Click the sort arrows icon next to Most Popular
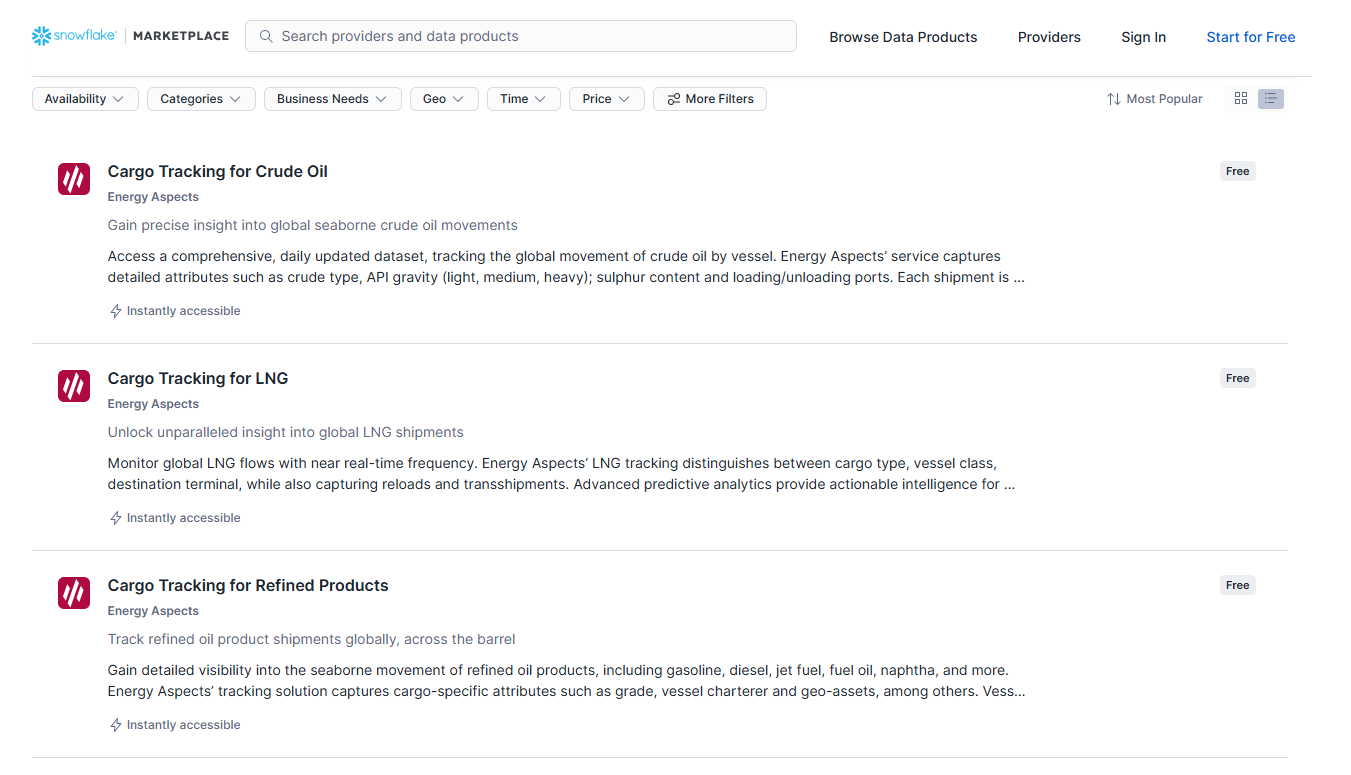The image size is (1351, 775). [x=1114, y=98]
